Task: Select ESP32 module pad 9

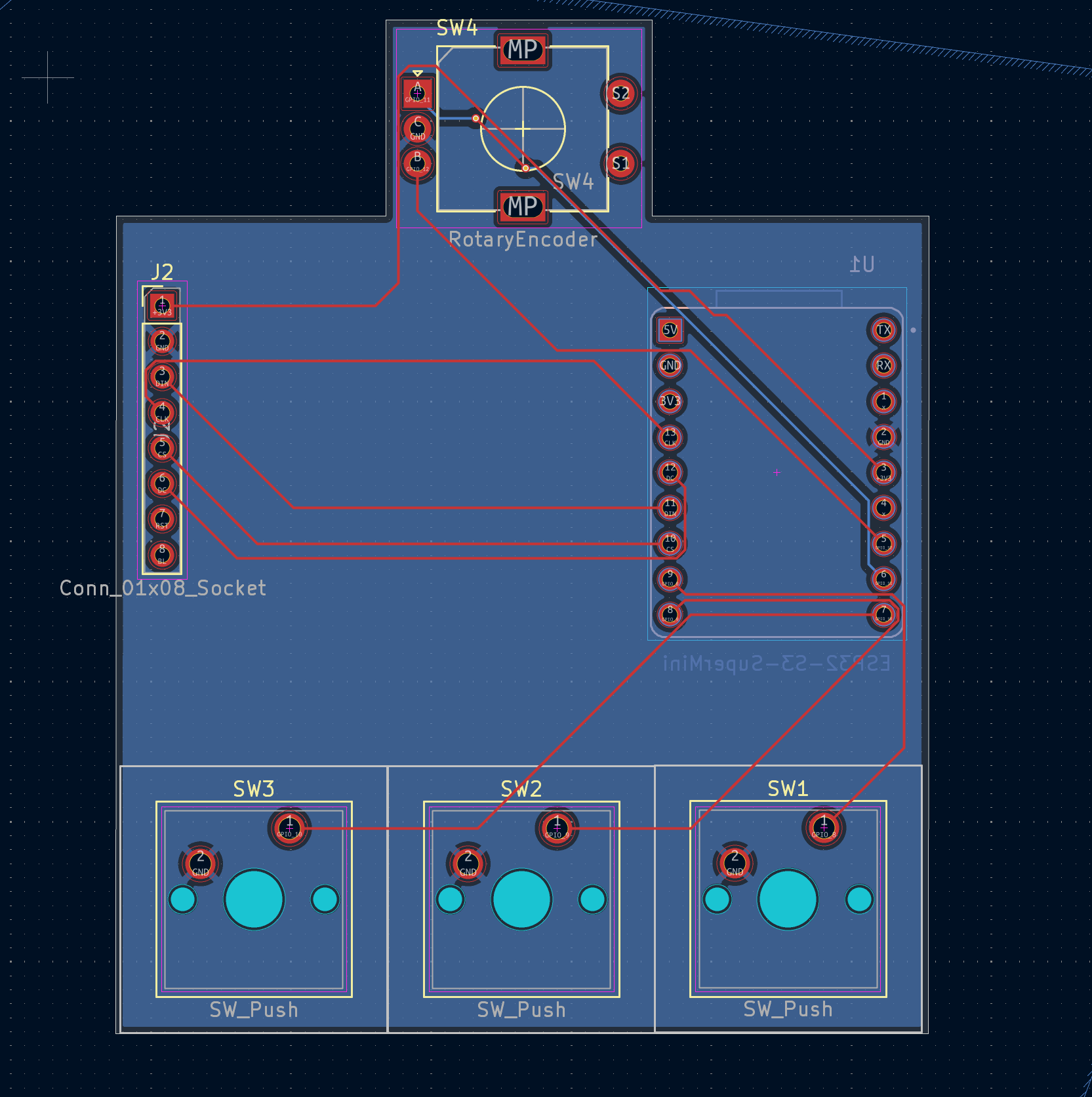Action: click(670, 578)
